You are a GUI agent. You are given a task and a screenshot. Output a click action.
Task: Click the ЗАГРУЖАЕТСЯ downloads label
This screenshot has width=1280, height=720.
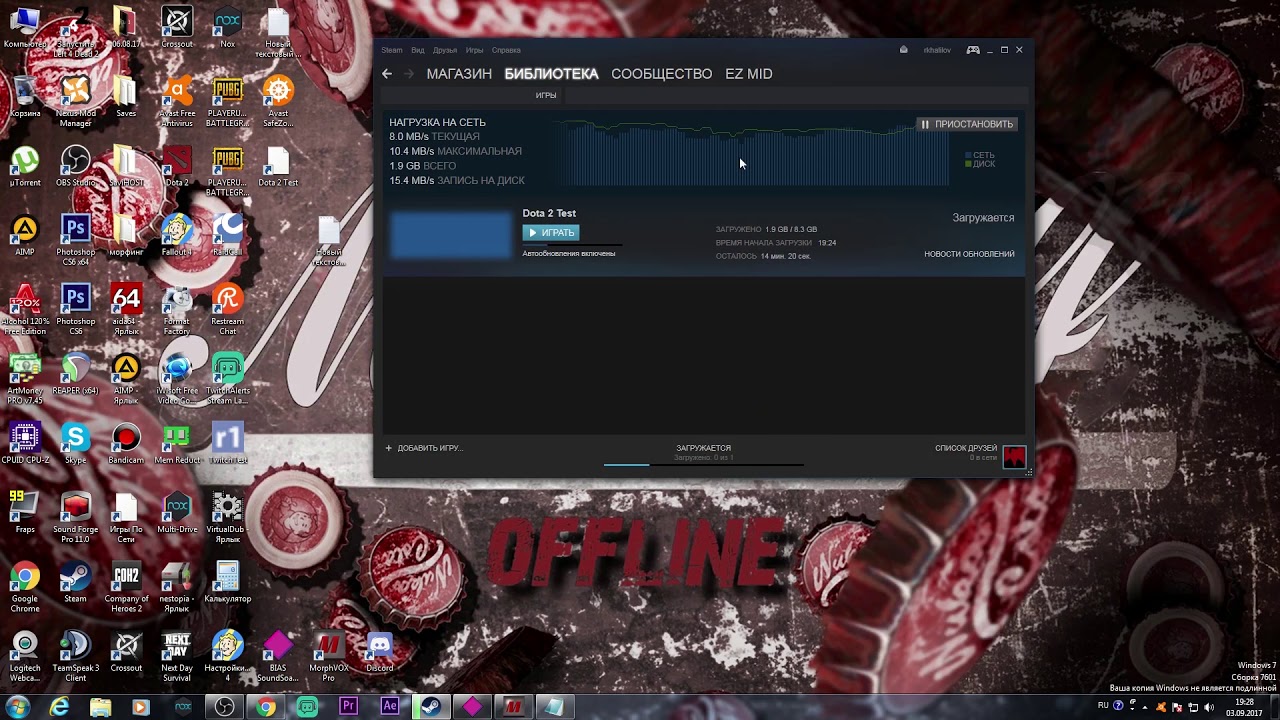(703, 448)
